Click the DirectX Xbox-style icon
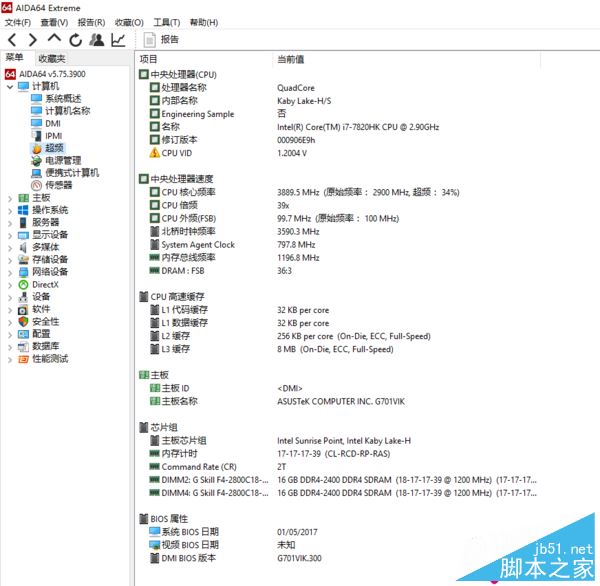600x586 pixels. tap(23, 285)
